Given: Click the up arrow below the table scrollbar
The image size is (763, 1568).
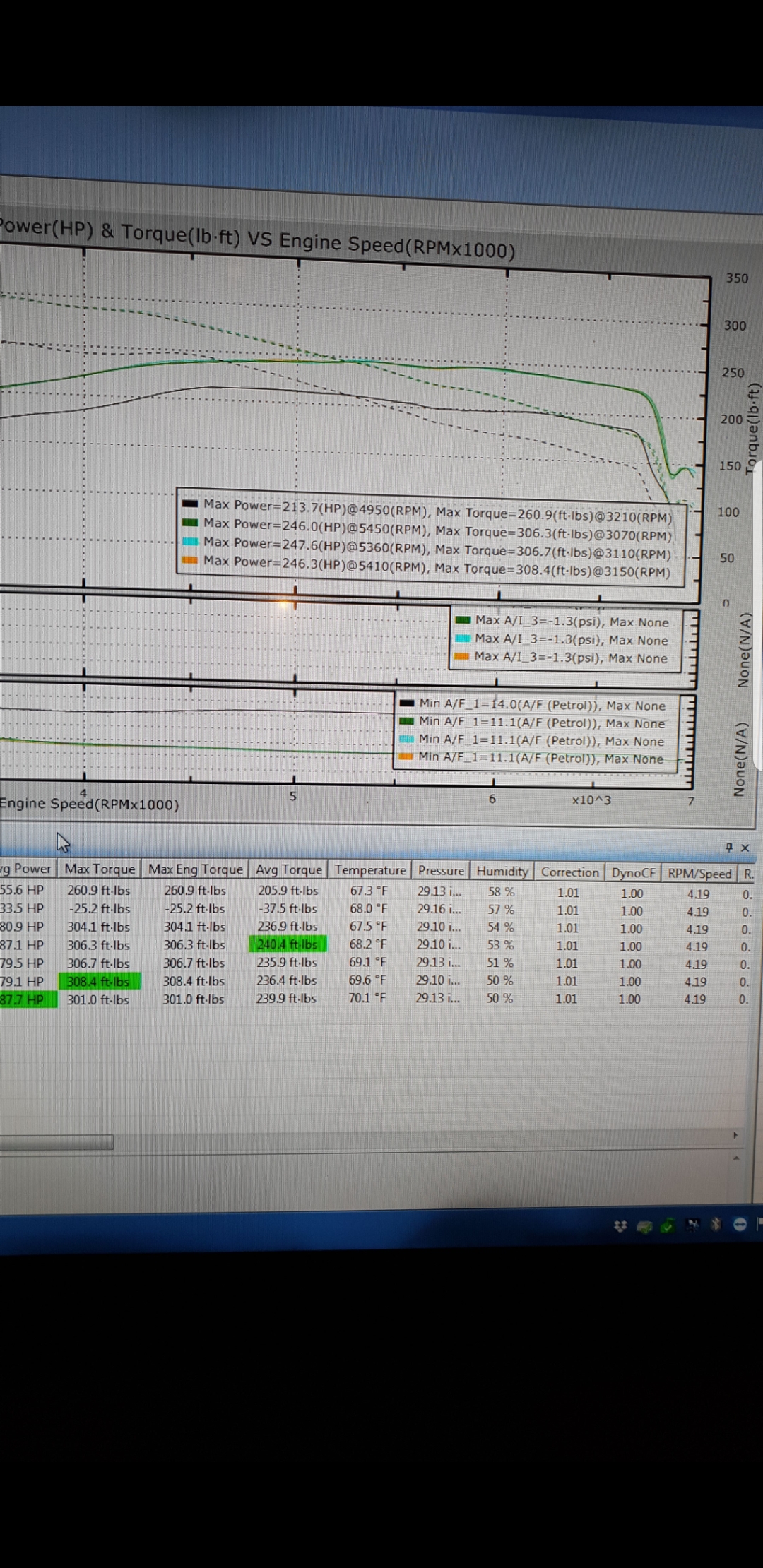Looking at the screenshot, I should [736, 1158].
